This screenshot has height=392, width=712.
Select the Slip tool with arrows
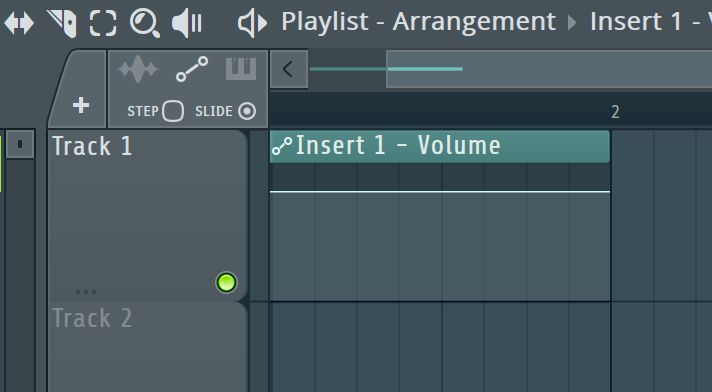19,23
